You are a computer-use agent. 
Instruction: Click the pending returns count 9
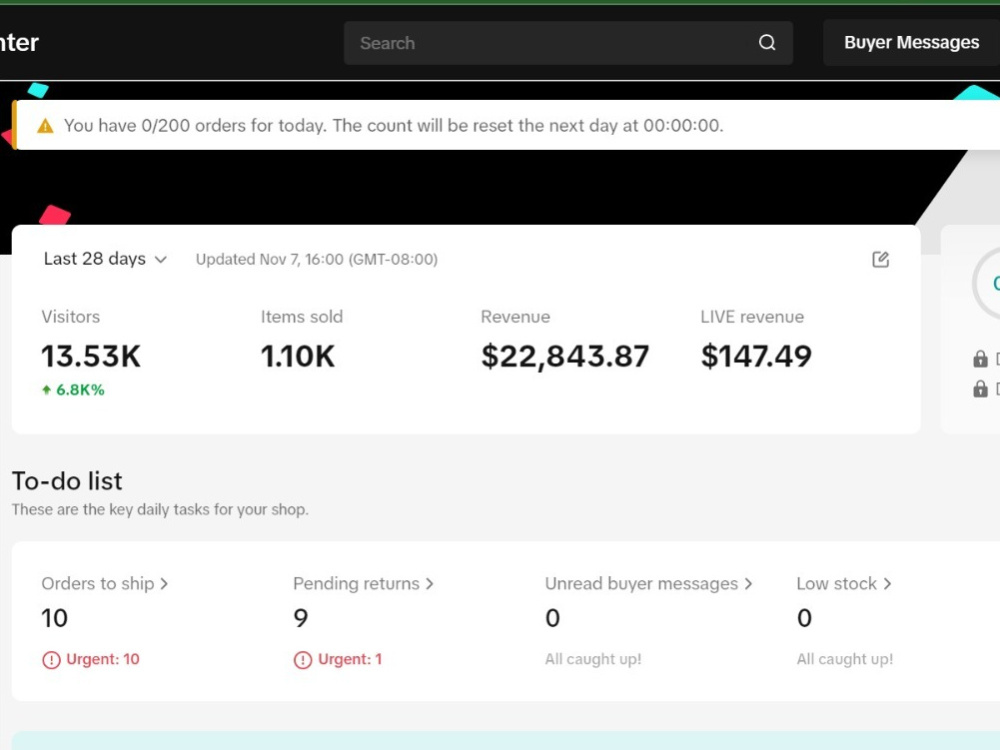(300, 618)
